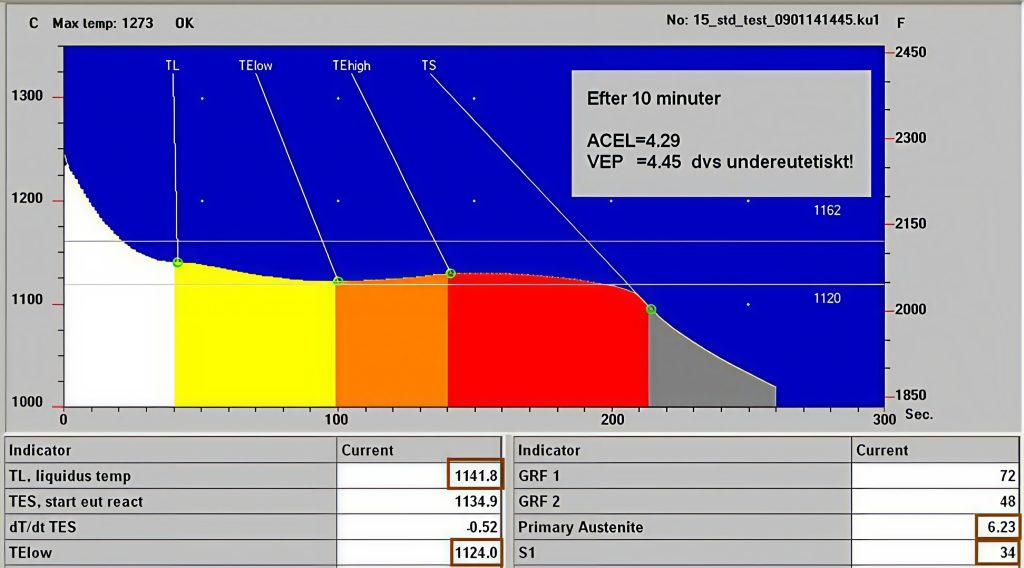
Task: Select the yellow region under the curve
Action: tap(255, 340)
